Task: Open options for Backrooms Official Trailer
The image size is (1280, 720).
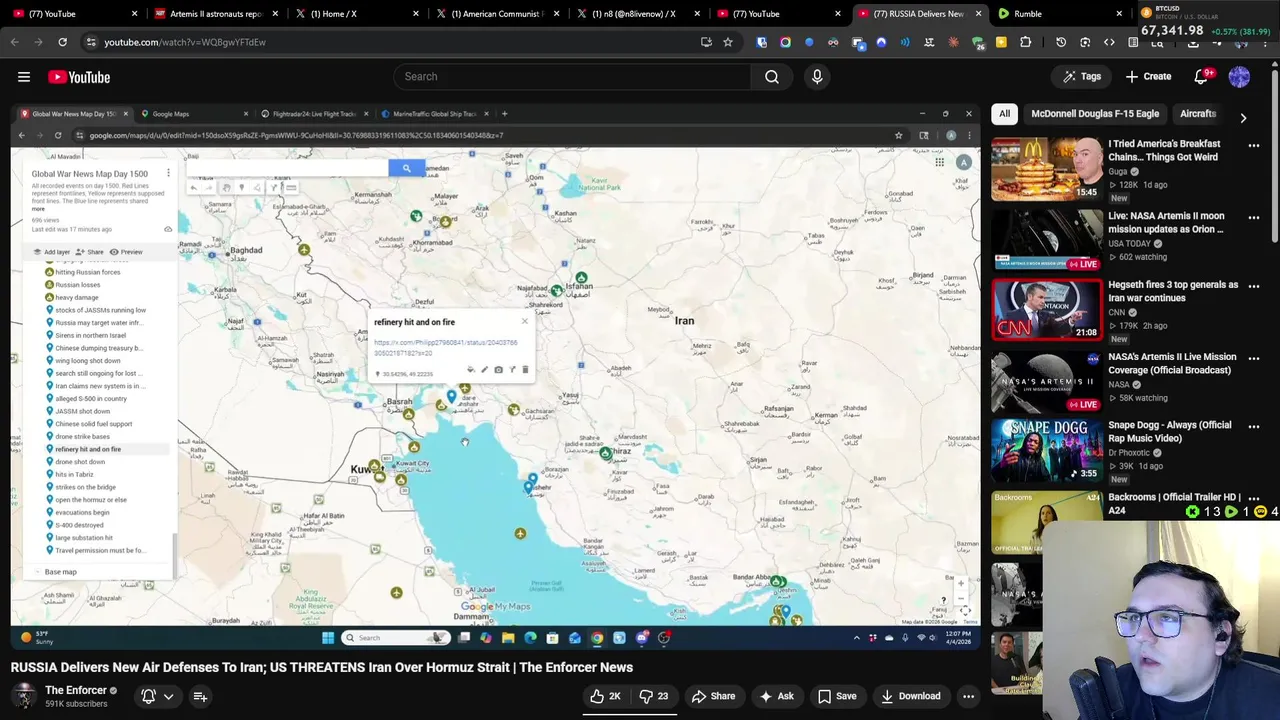Action: pos(1254,498)
